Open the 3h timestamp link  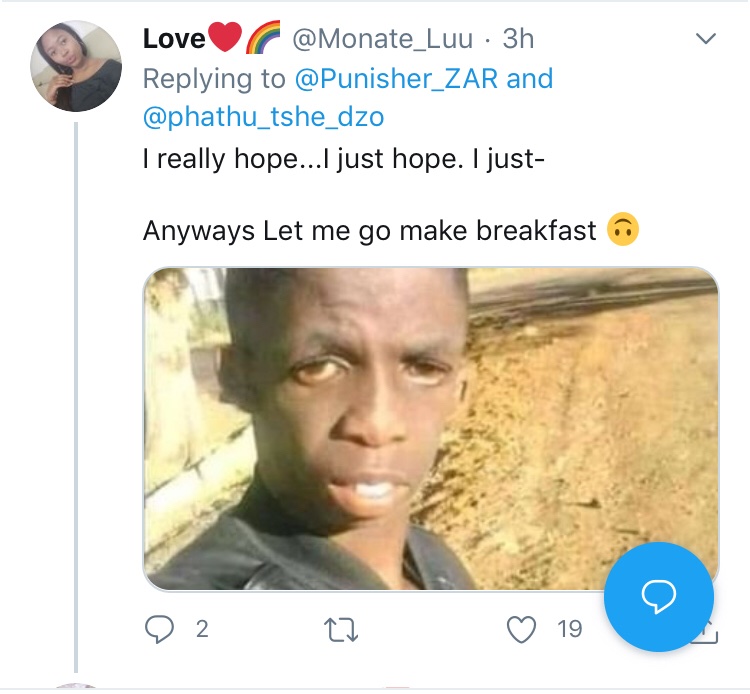pyautogui.click(x=518, y=39)
